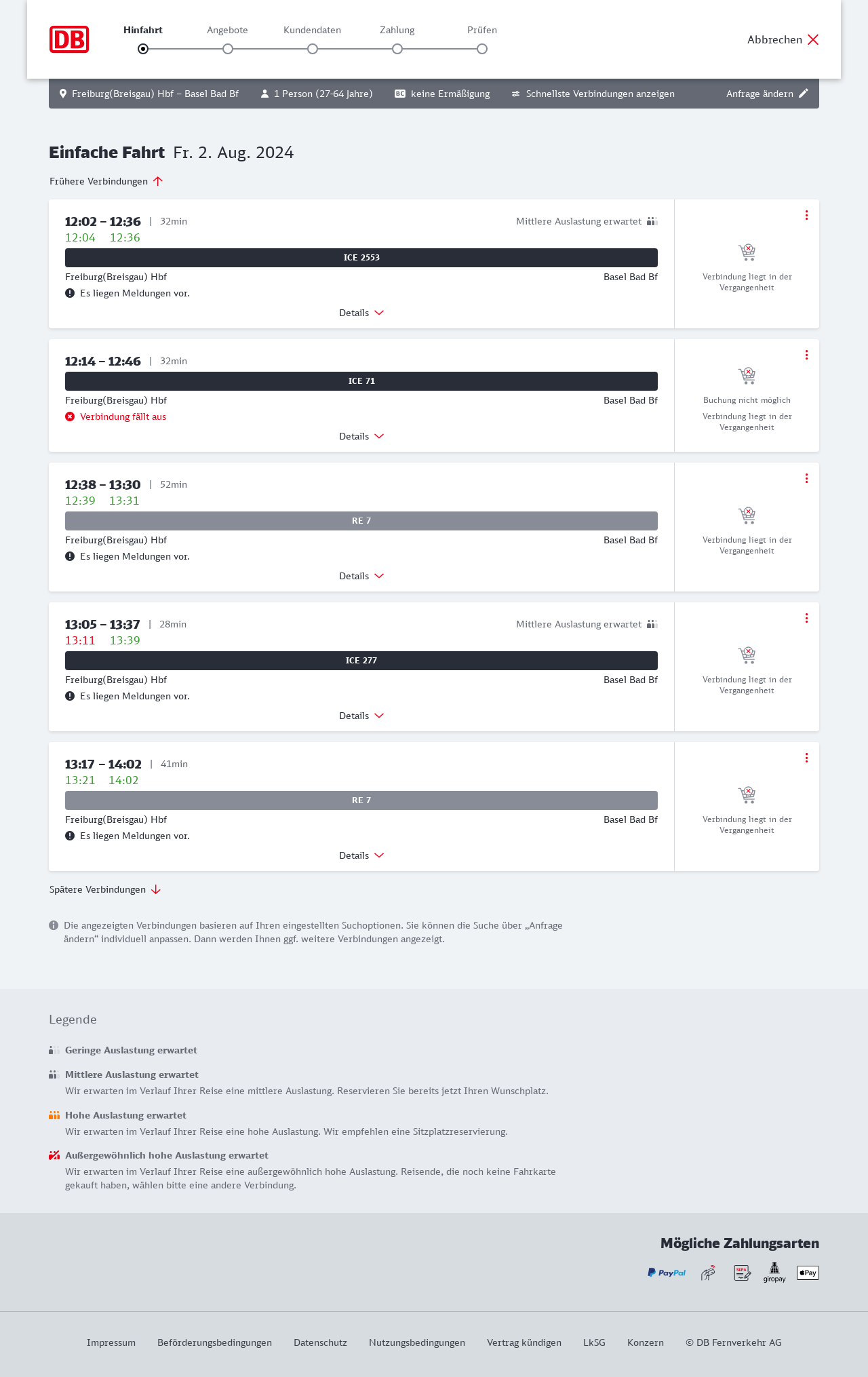868x1377 pixels.
Task: Open the Kundendaten step label
Action: point(312,30)
